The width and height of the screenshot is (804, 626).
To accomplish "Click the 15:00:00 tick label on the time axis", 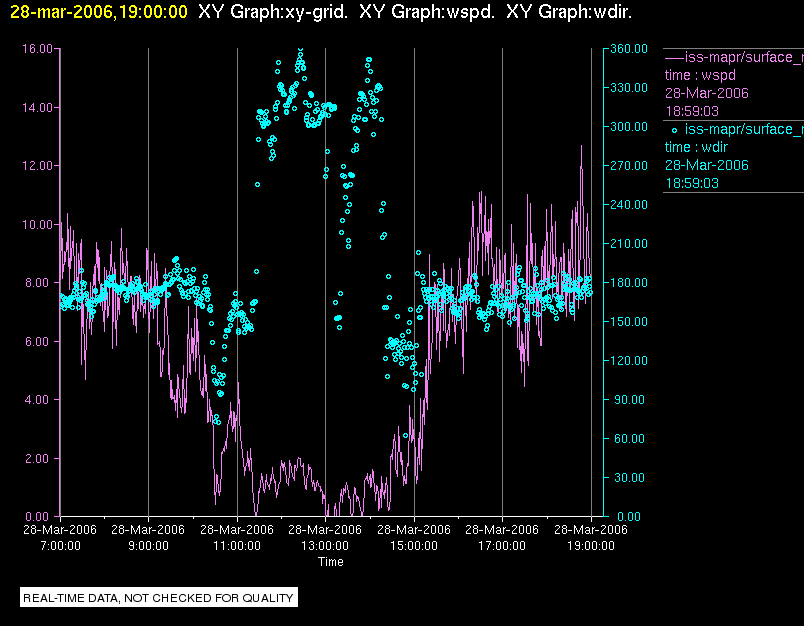I will (x=414, y=546).
